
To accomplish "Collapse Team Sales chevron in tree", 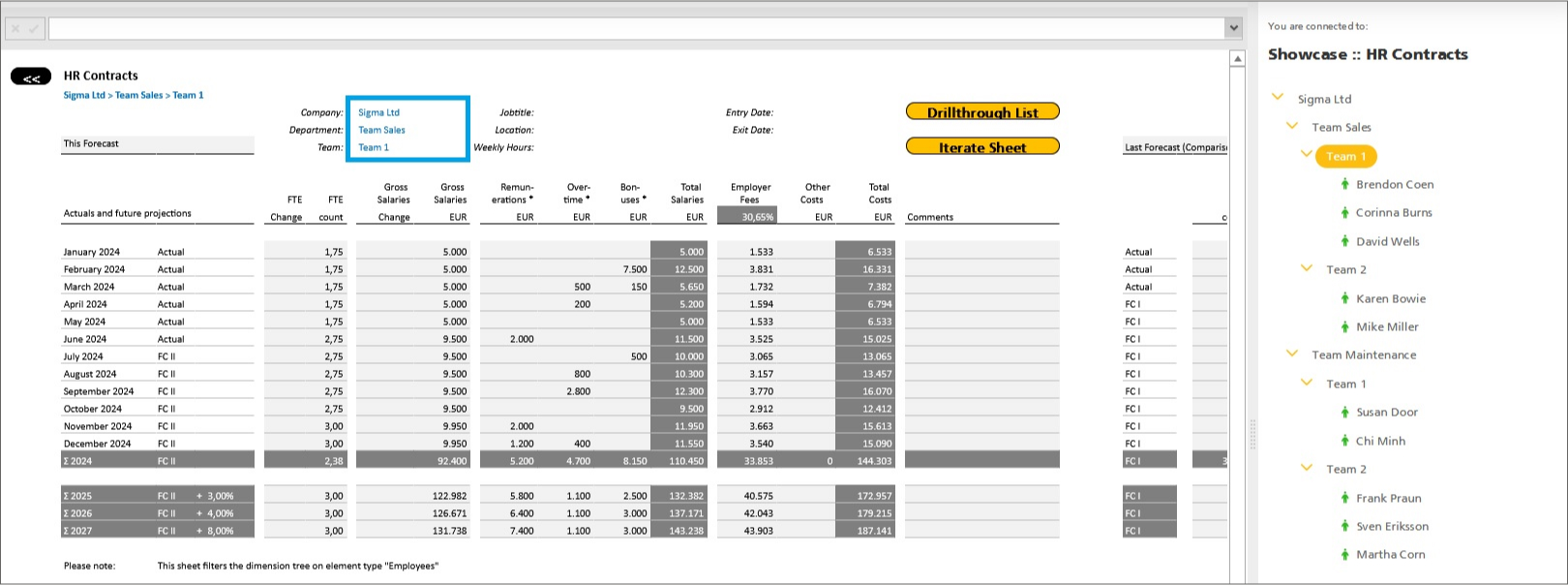I will click(x=1292, y=125).
